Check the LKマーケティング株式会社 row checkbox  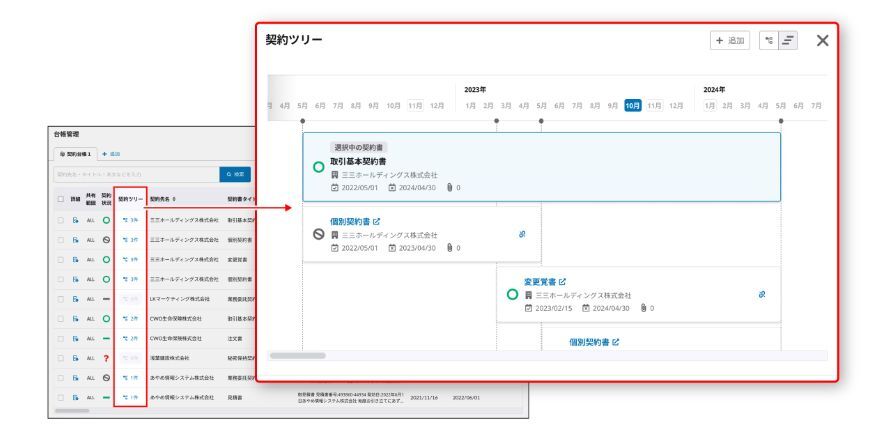click(60, 299)
